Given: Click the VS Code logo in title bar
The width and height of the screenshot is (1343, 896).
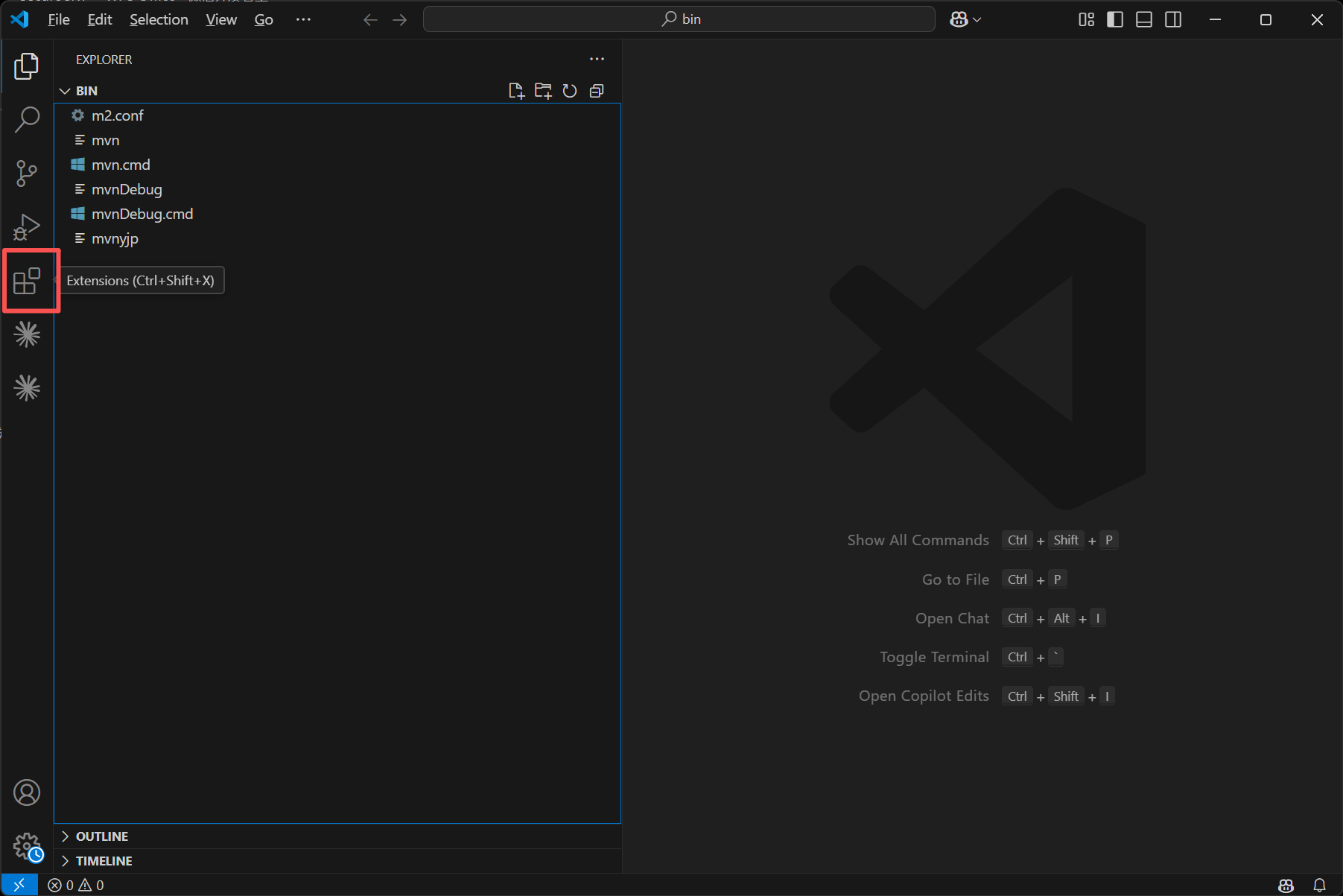Looking at the screenshot, I should coord(20,19).
